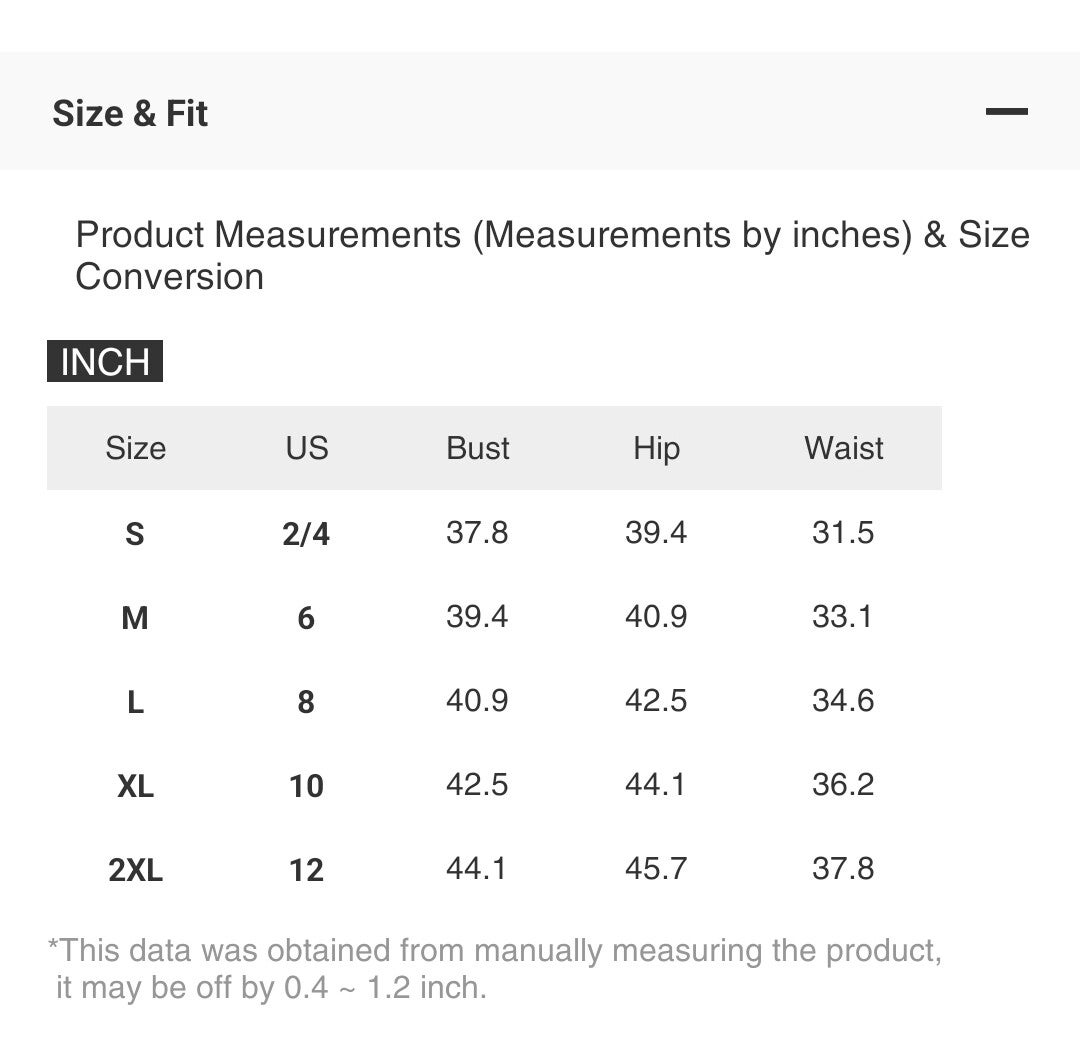1080x1050 pixels.
Task: Click the manual measuring disclaimer note
Action: point(495,968)
